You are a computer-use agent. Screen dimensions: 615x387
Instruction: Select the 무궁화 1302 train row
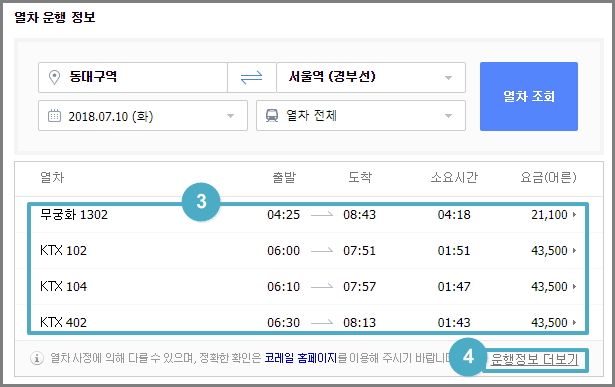click(x=308, y=214)
